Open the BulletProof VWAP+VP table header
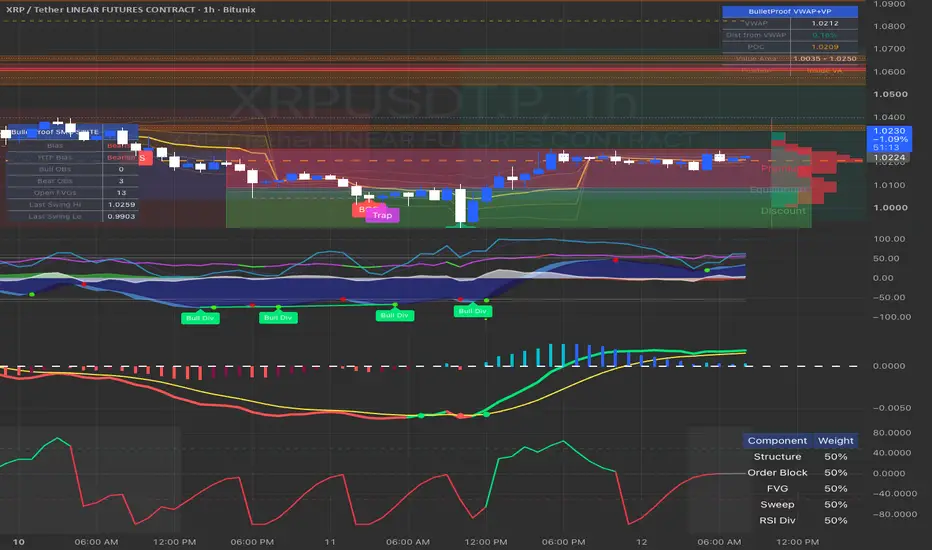This screenshot has width=932, height=550. 789,11
